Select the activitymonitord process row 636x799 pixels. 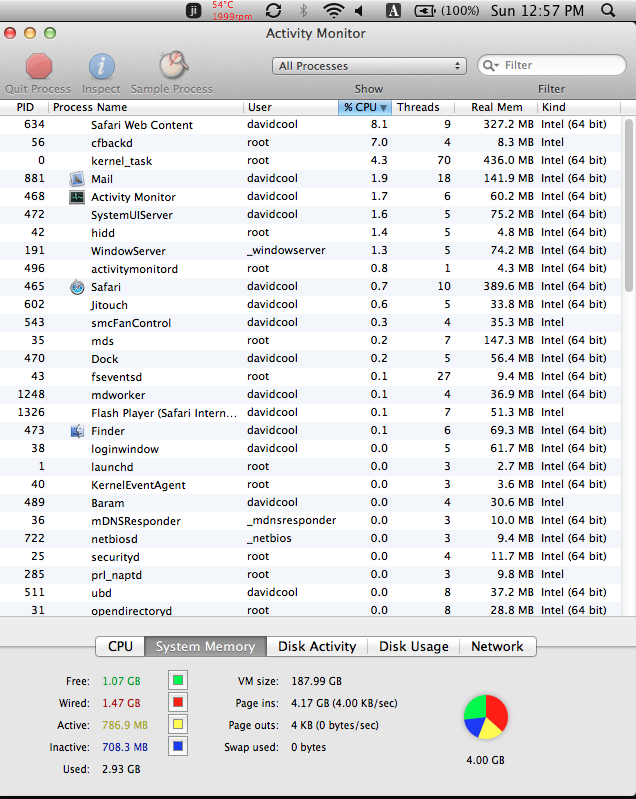pyautogui.click(x=310, y=269)
